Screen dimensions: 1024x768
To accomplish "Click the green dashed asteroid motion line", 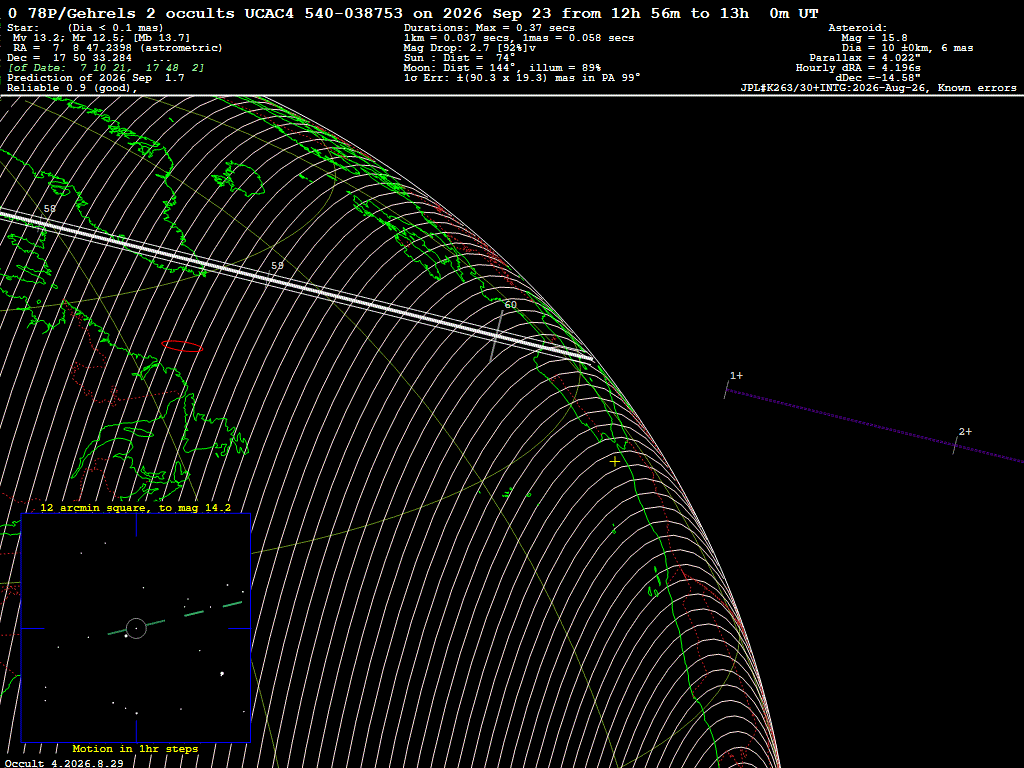I will tap(175, 618).
